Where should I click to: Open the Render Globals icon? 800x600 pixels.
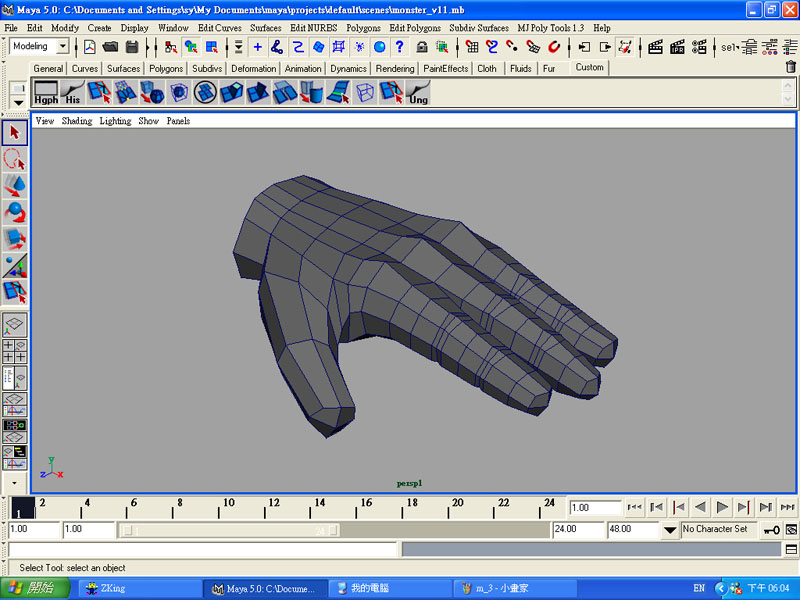(x=699, y=47)
